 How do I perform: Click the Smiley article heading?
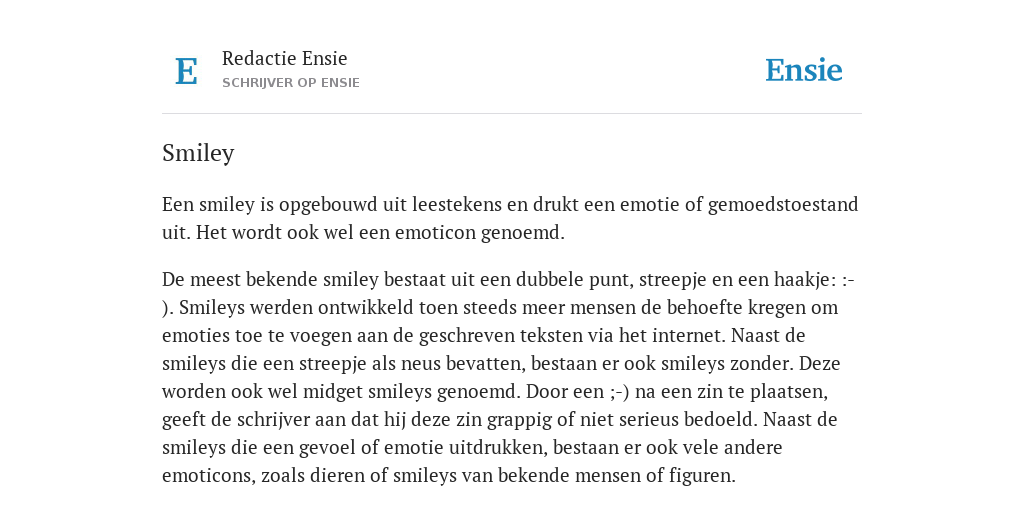(x=198, y=153)
